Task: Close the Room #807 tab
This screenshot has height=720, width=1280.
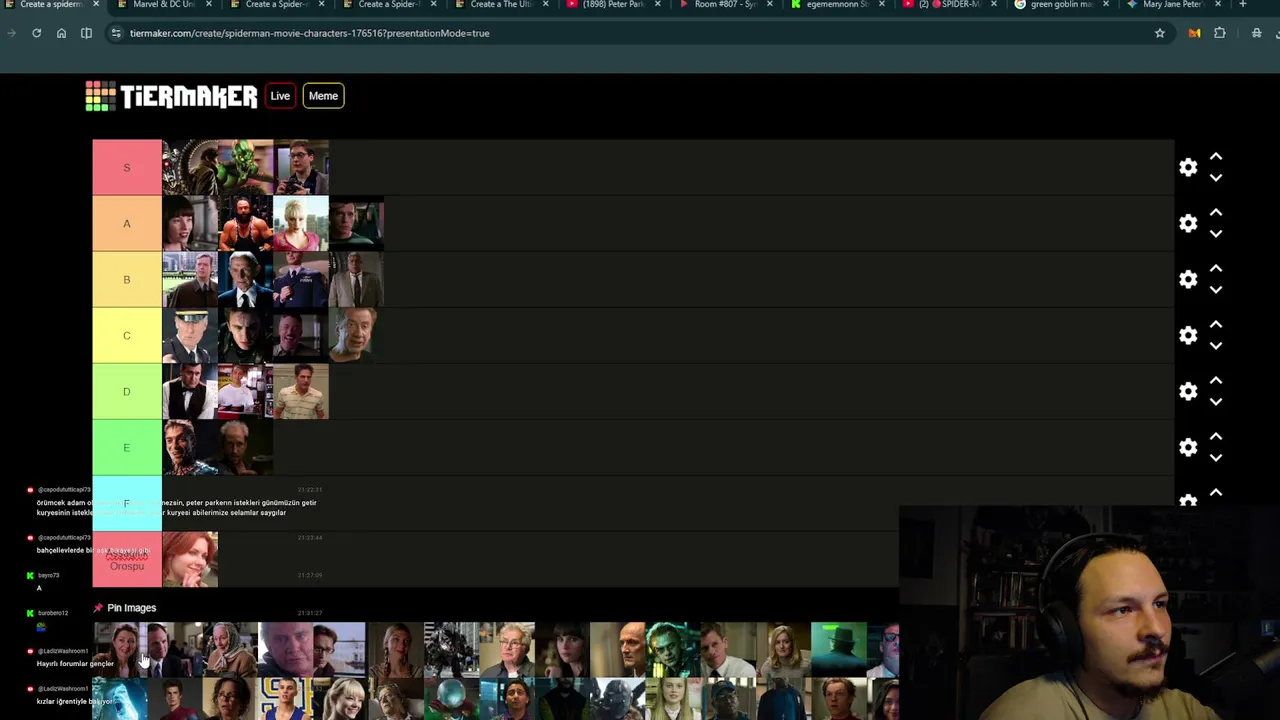Action: click(x=769, y=5)
